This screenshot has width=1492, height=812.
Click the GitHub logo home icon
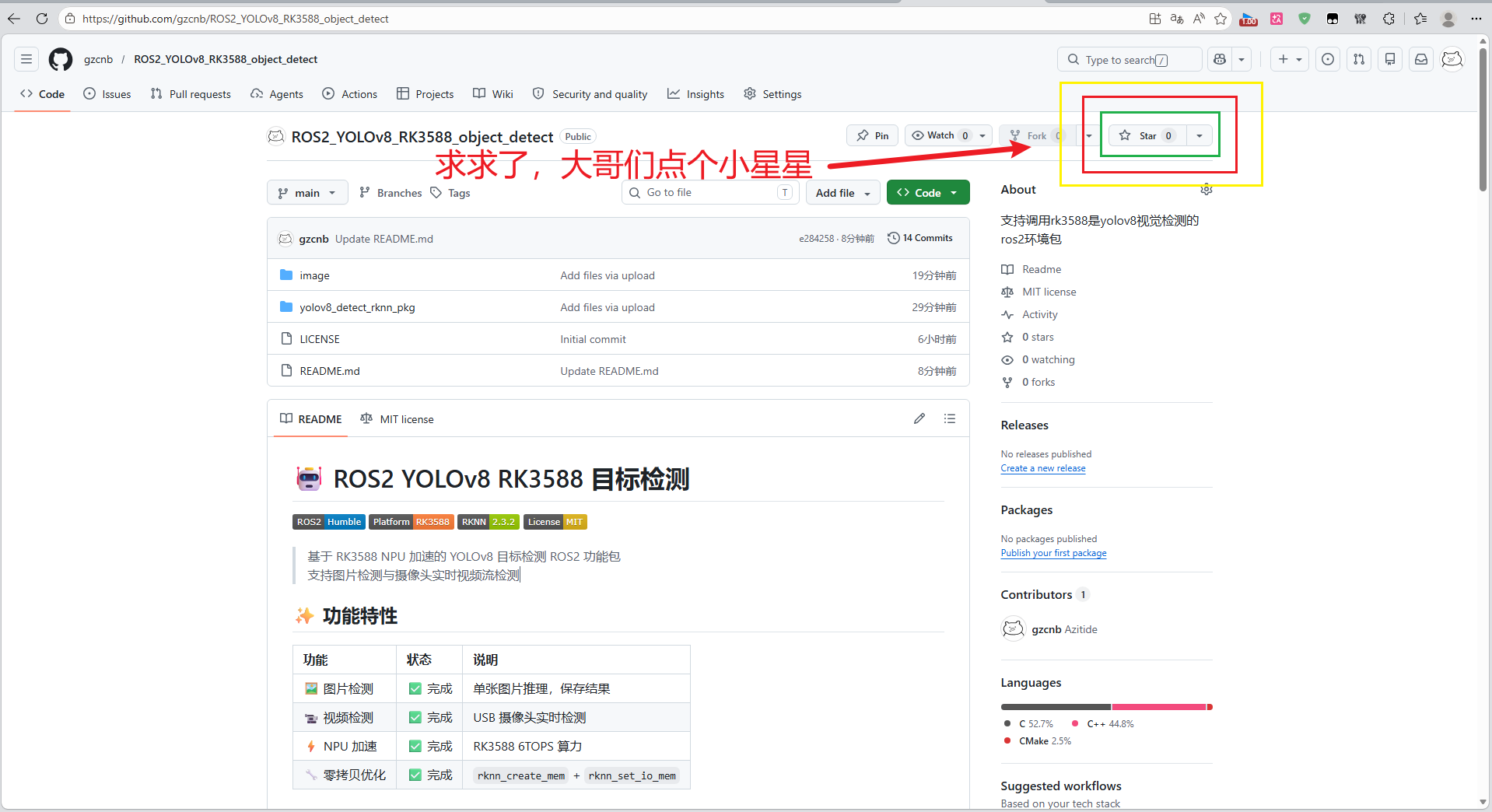(x=60, y=59)
